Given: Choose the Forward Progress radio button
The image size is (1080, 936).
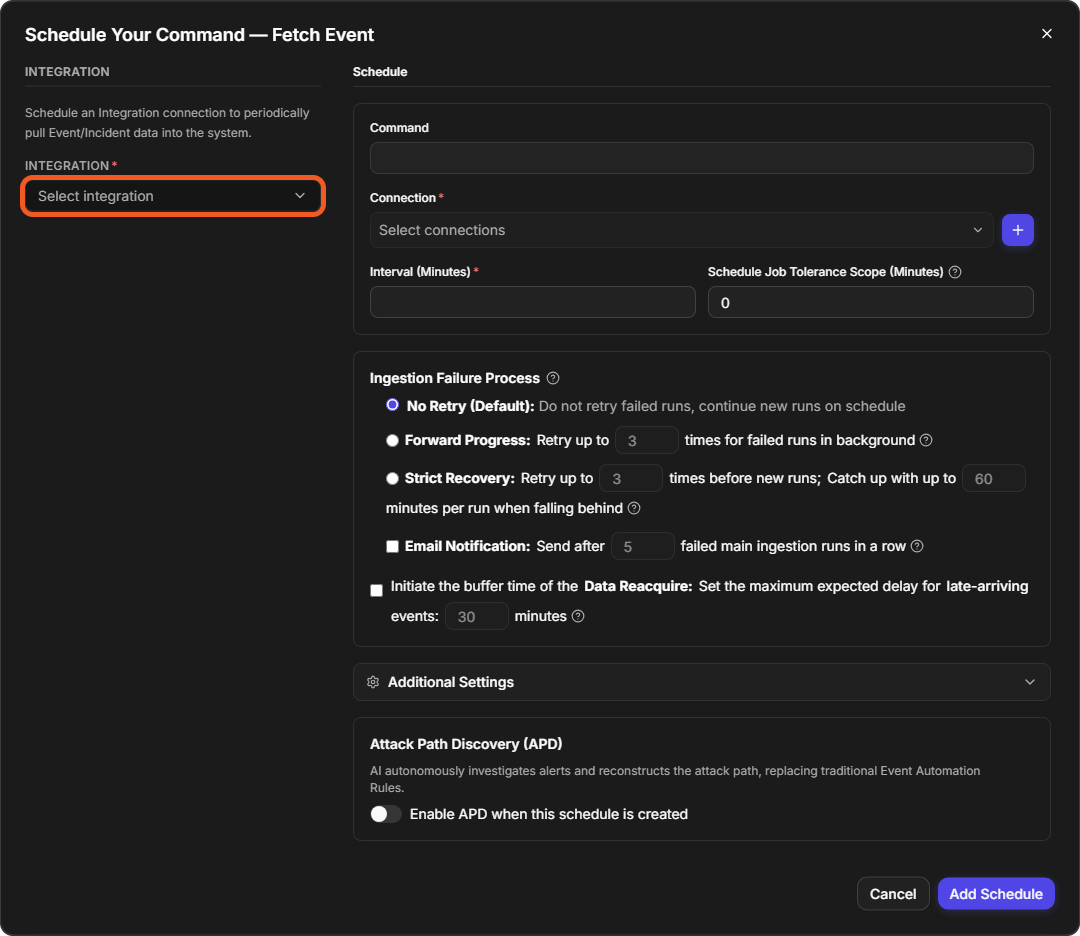Looking at the screenshot, I should click(x=393, y=441).
